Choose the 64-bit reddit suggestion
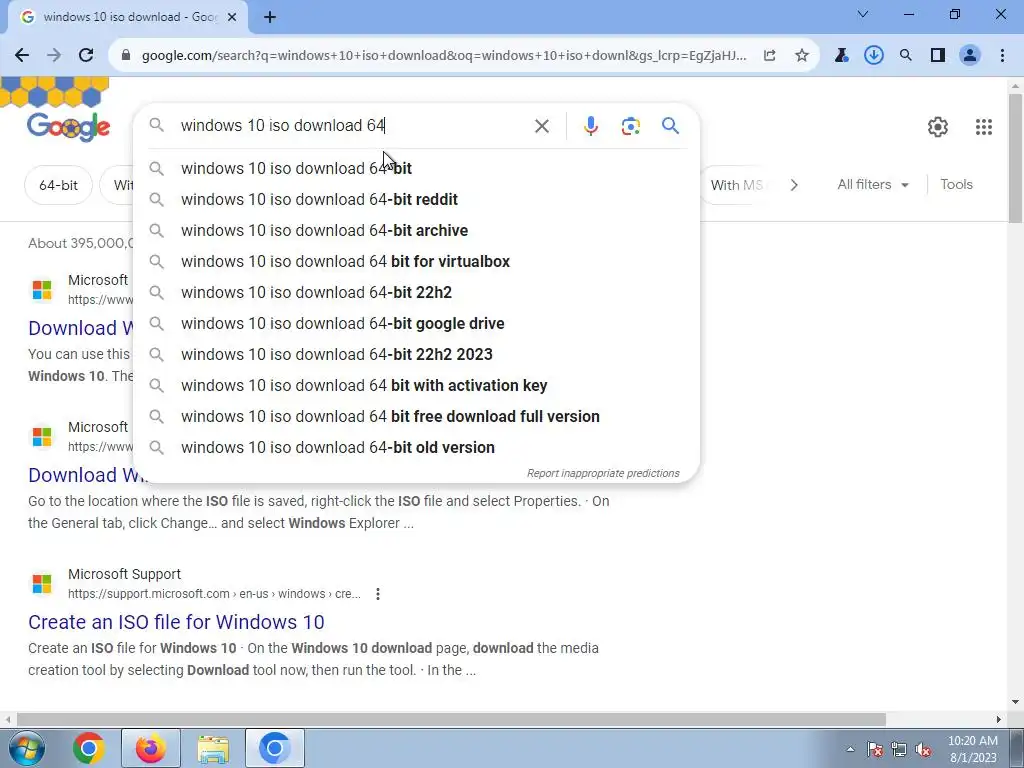Viewport: 1024px width, 768px height. point(417,199)
